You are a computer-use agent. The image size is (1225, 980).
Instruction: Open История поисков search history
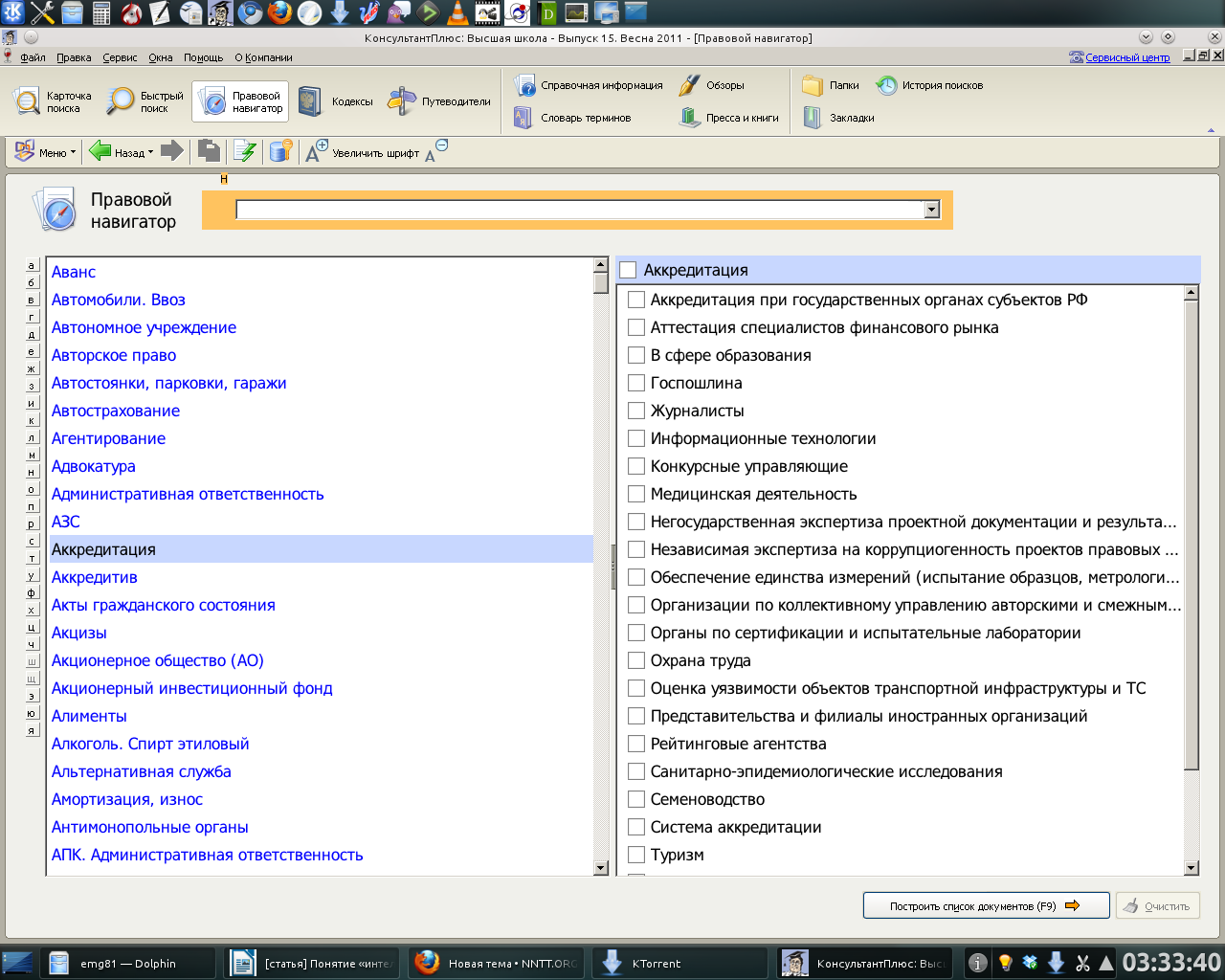point(929,85)
